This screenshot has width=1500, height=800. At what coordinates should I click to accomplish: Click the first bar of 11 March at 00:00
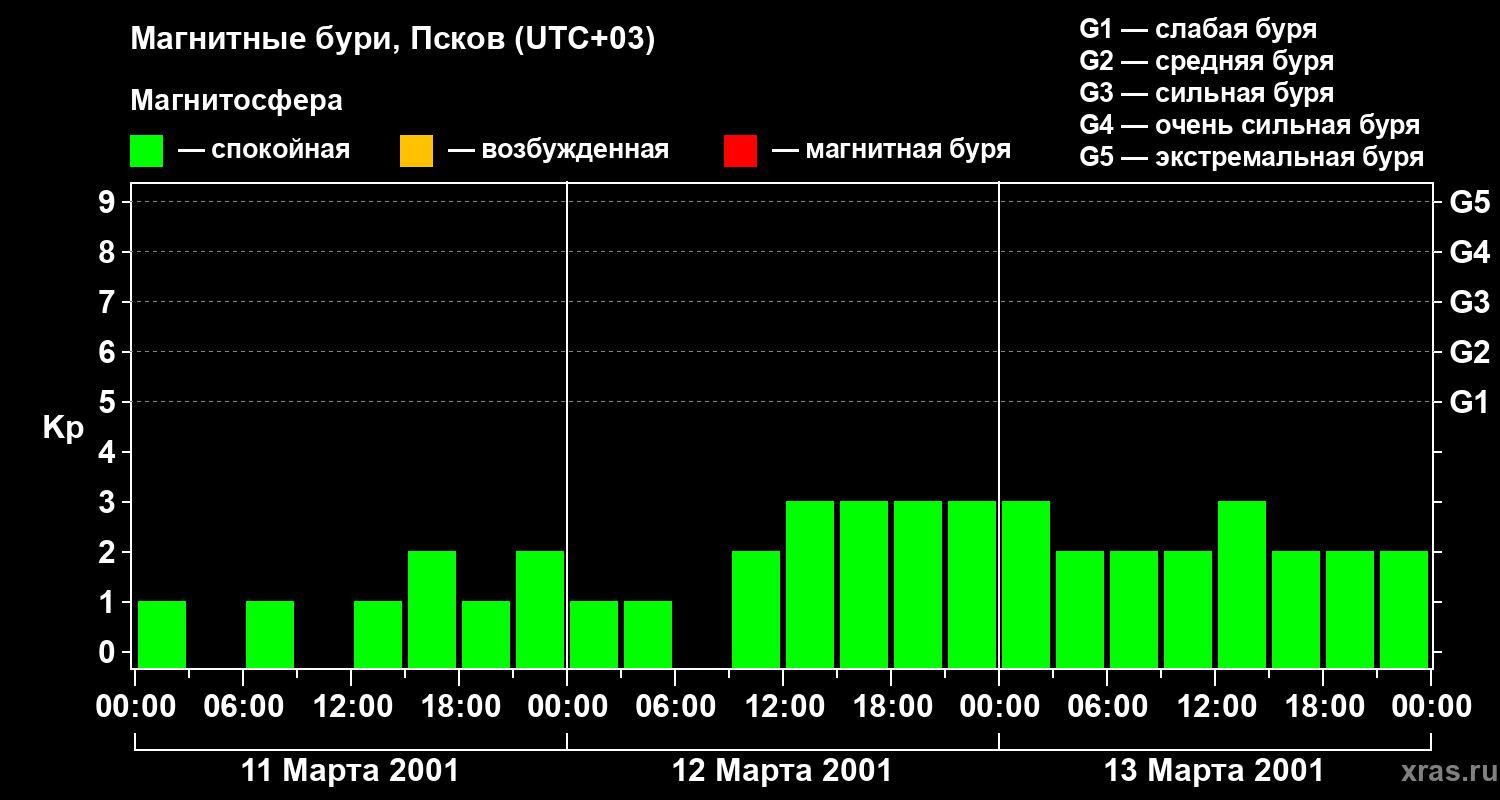162,634
